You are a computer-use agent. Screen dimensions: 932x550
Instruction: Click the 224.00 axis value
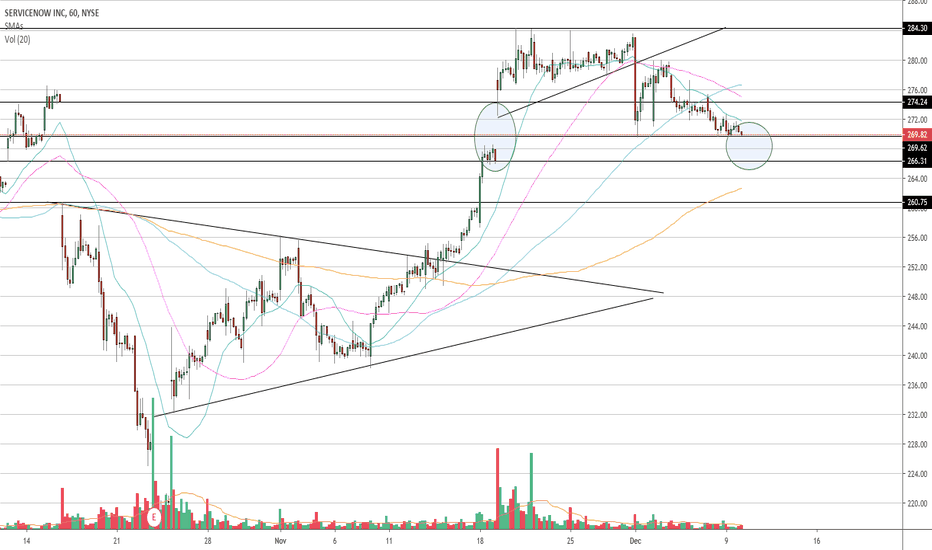click(x=917, y=474)
